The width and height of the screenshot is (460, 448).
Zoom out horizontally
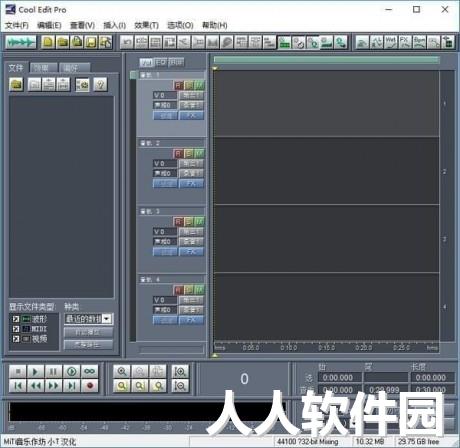(x=140, y=371)
